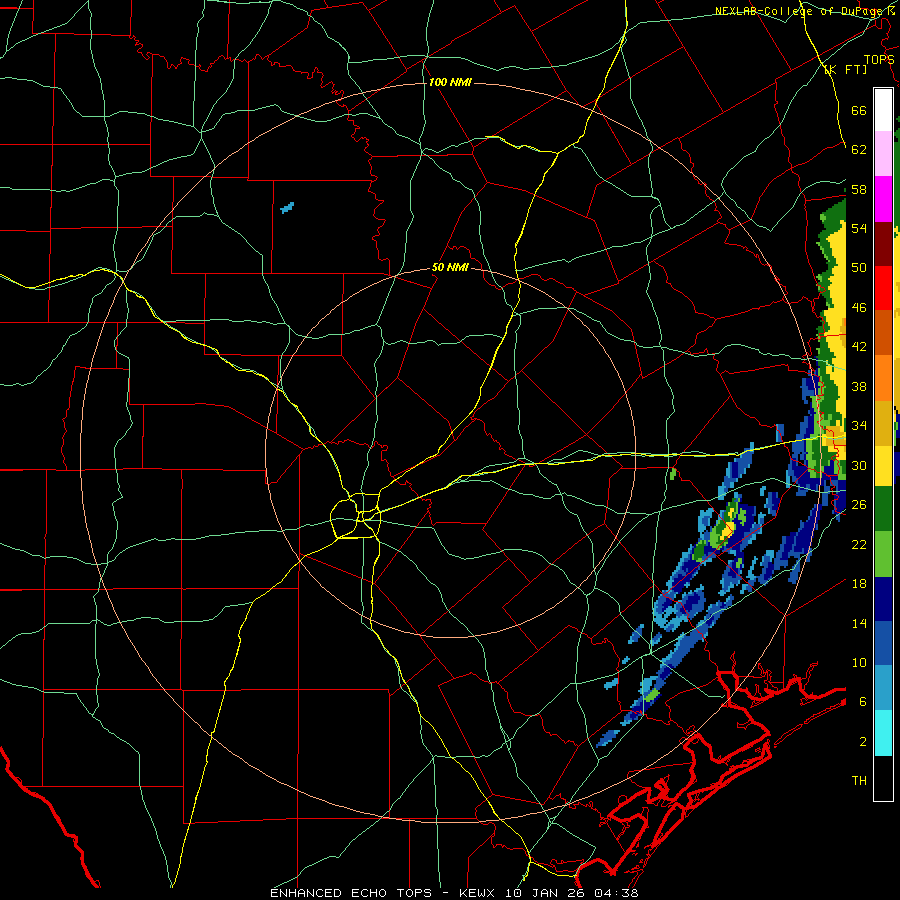Select the bright red legend swatch
900x900 pixels.
pyautogui.click(x=883, y=288)
